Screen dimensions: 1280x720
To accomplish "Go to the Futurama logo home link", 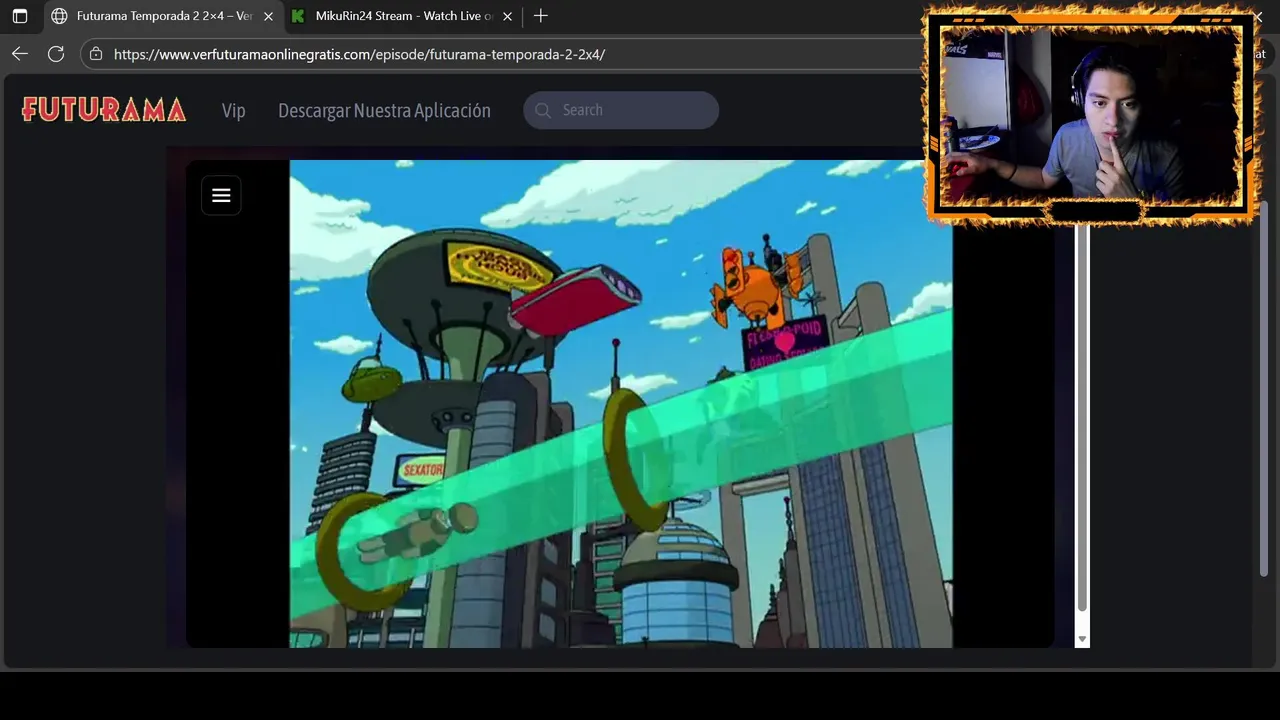I will (104, 110).
